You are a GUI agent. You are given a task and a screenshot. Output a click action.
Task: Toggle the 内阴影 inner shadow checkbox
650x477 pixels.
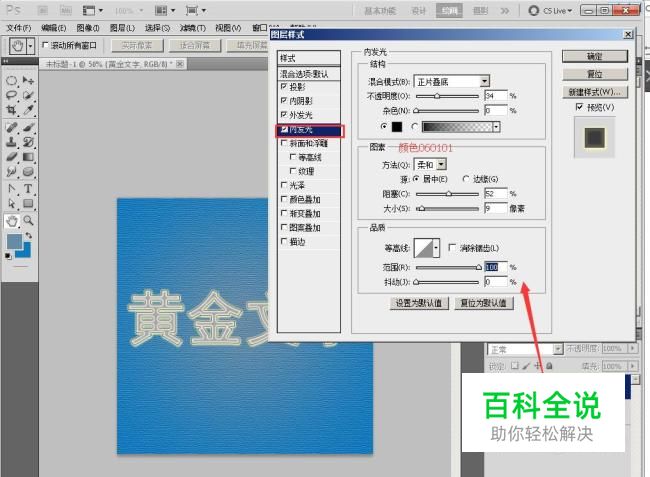point(284,100)
